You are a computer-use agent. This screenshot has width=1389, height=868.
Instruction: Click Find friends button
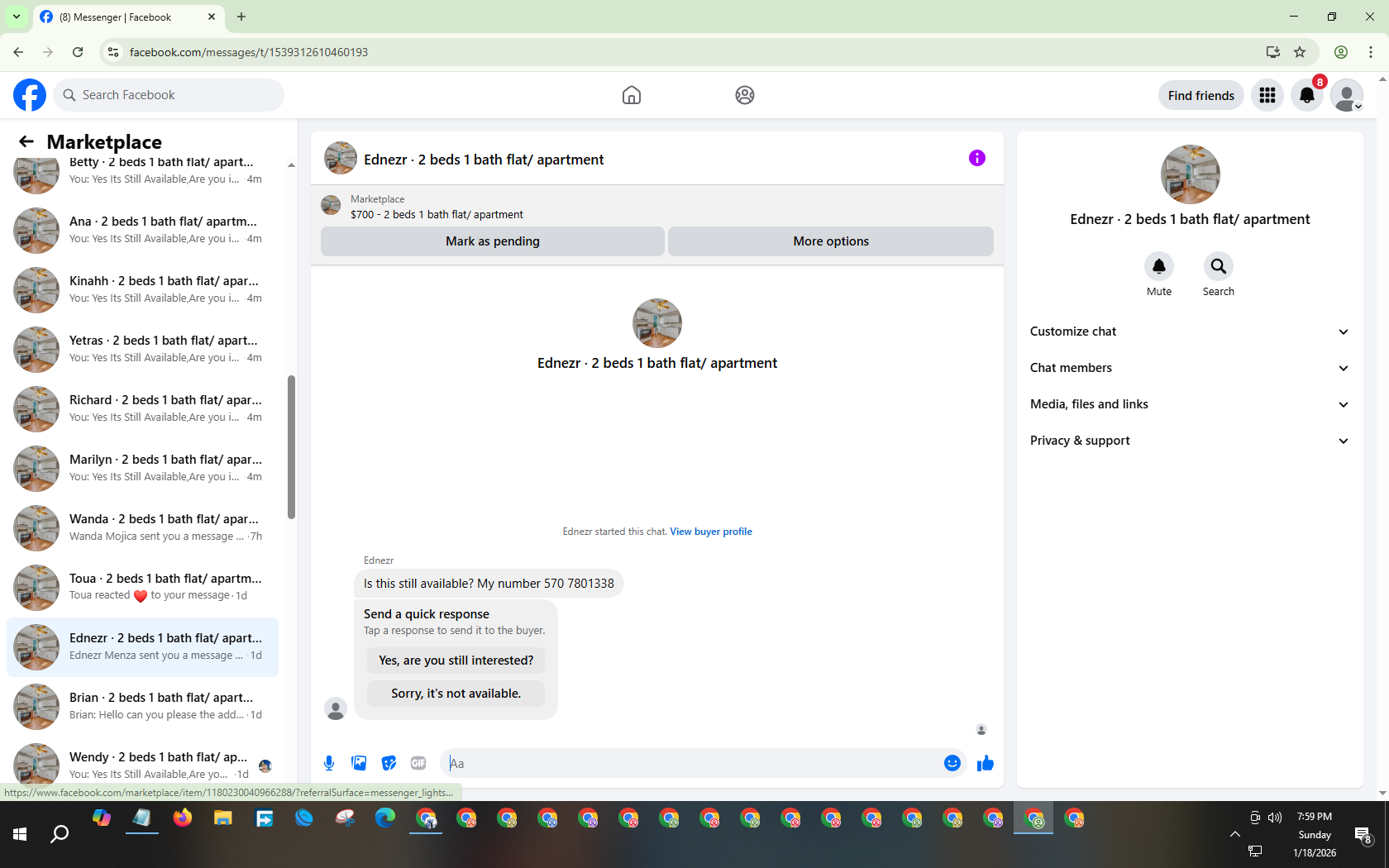tap(1201, 96)
